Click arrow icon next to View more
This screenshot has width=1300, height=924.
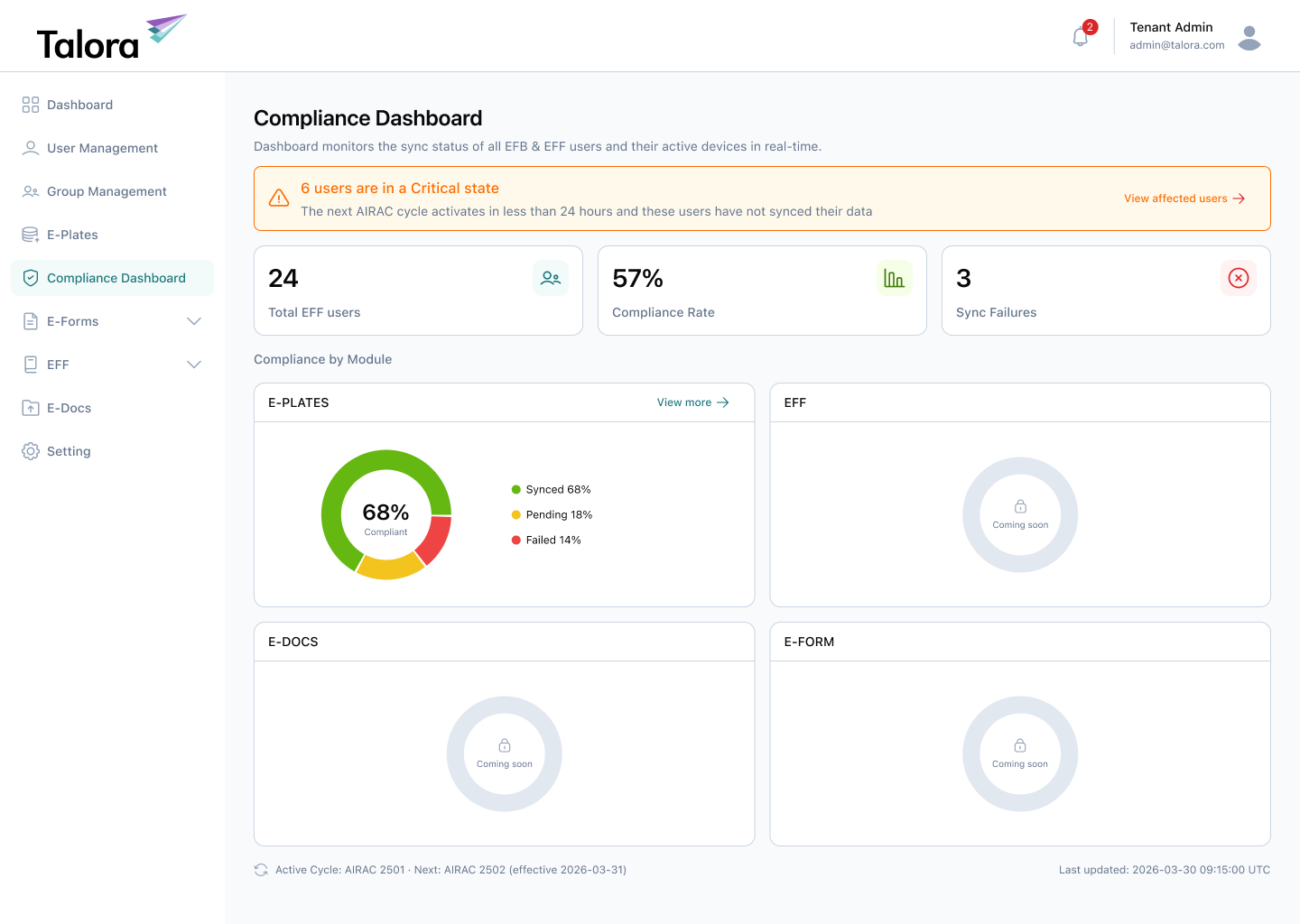(x=723, y=402)
